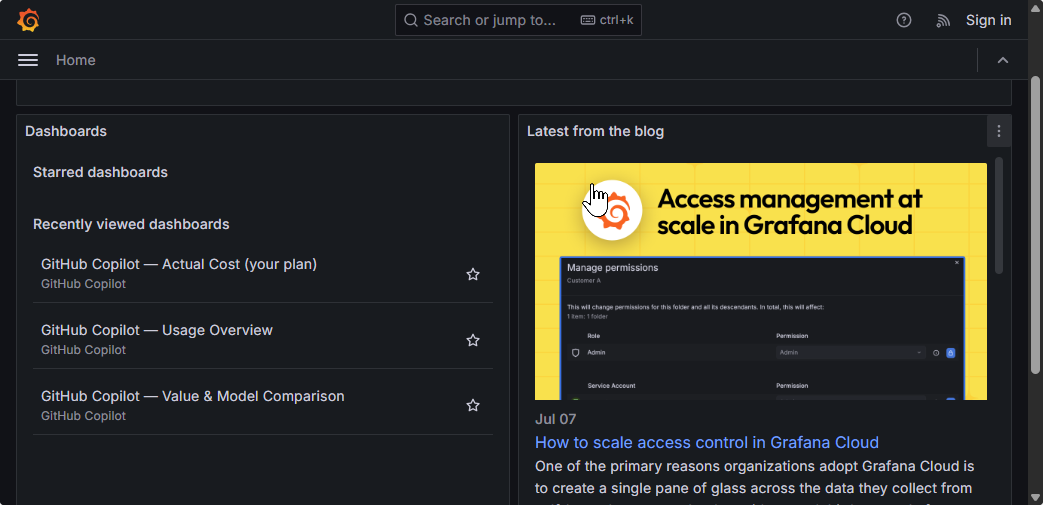1043x505 pixels.
Task: Click the Home breadcrumb
Action: [76, 60]
